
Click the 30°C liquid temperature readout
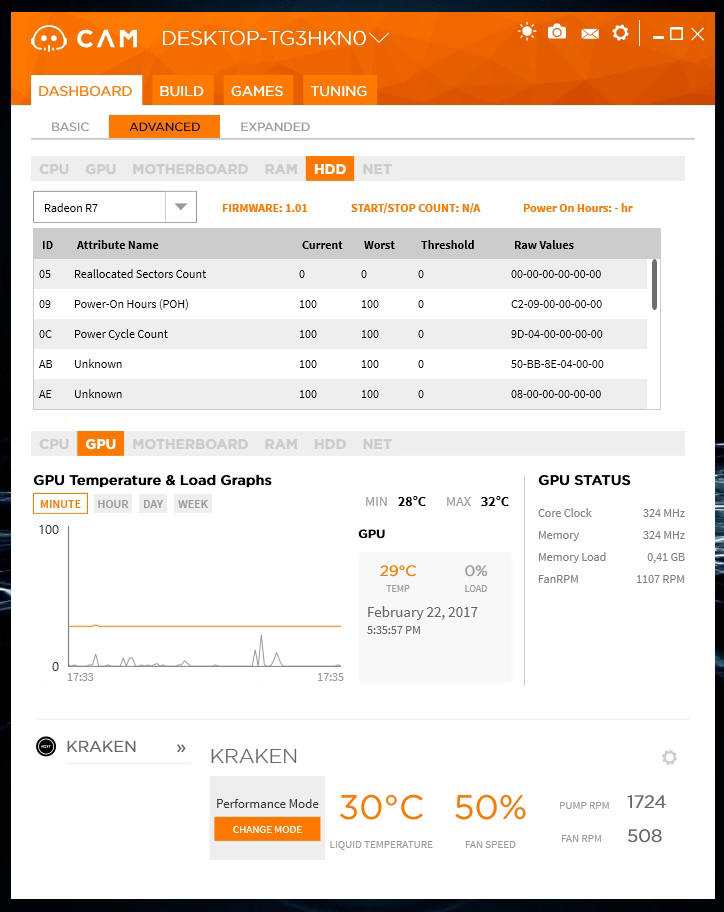(381, 807)
